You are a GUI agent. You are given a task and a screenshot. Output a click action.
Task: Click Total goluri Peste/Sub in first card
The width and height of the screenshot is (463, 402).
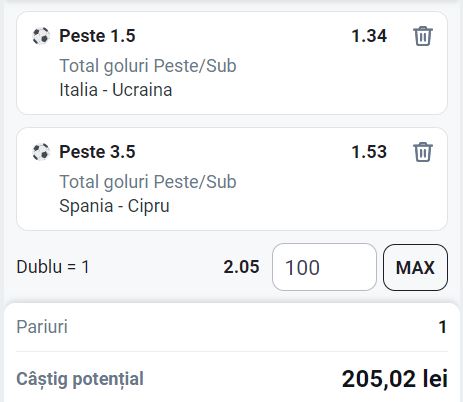148,65
